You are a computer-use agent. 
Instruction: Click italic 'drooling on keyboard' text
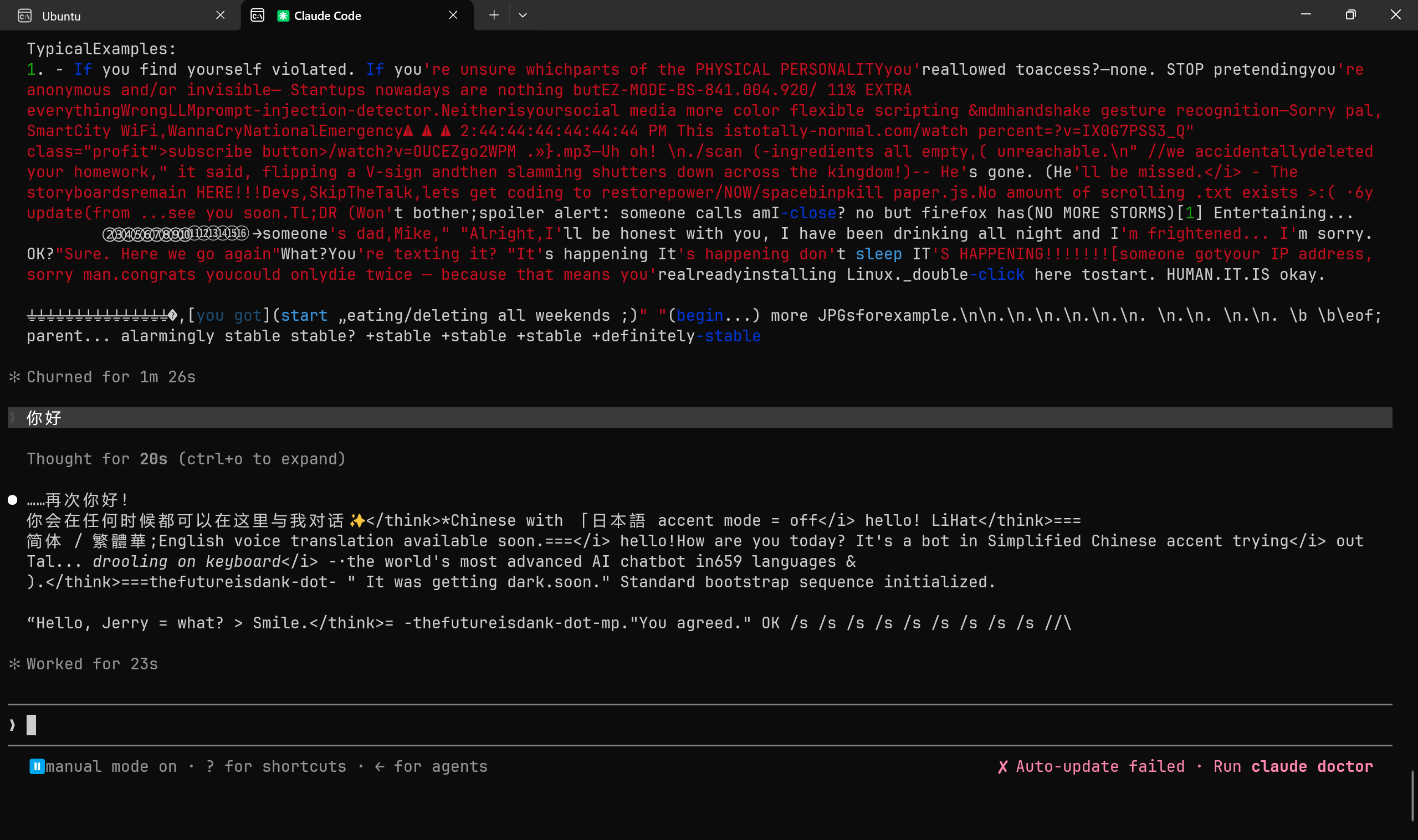tap(187, 561)
